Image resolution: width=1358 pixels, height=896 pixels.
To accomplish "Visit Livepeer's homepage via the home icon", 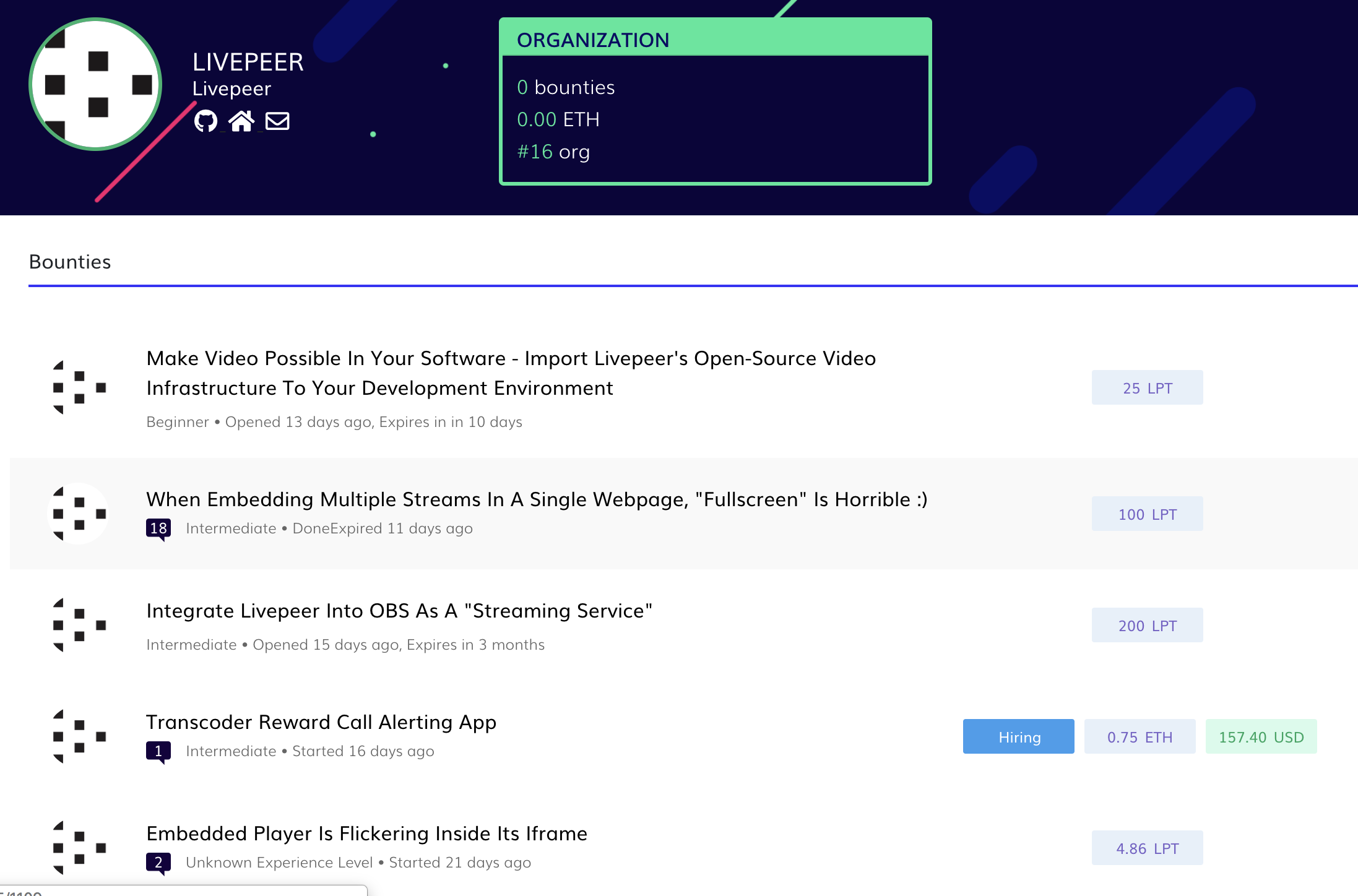I will click(241, 120).
